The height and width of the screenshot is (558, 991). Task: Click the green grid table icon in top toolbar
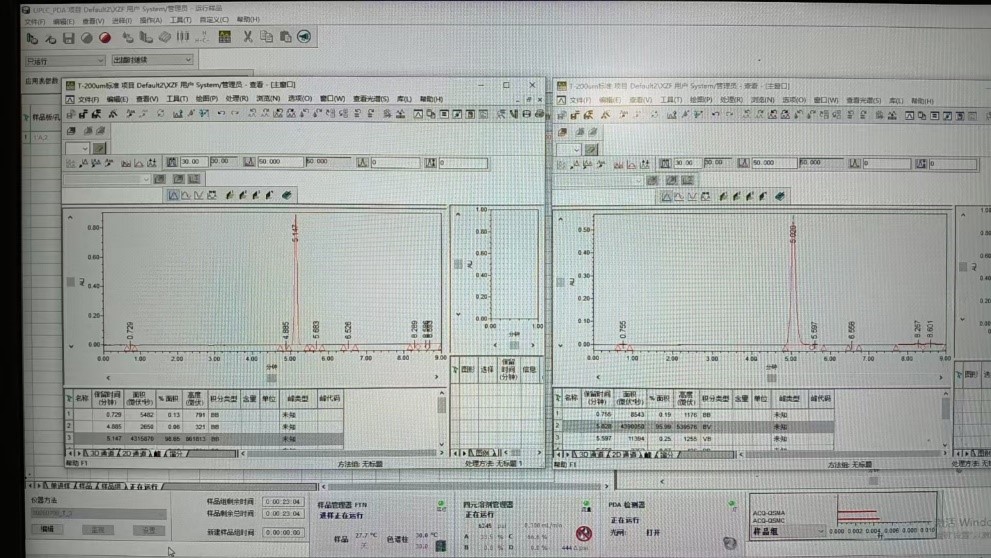pos(224,38)
